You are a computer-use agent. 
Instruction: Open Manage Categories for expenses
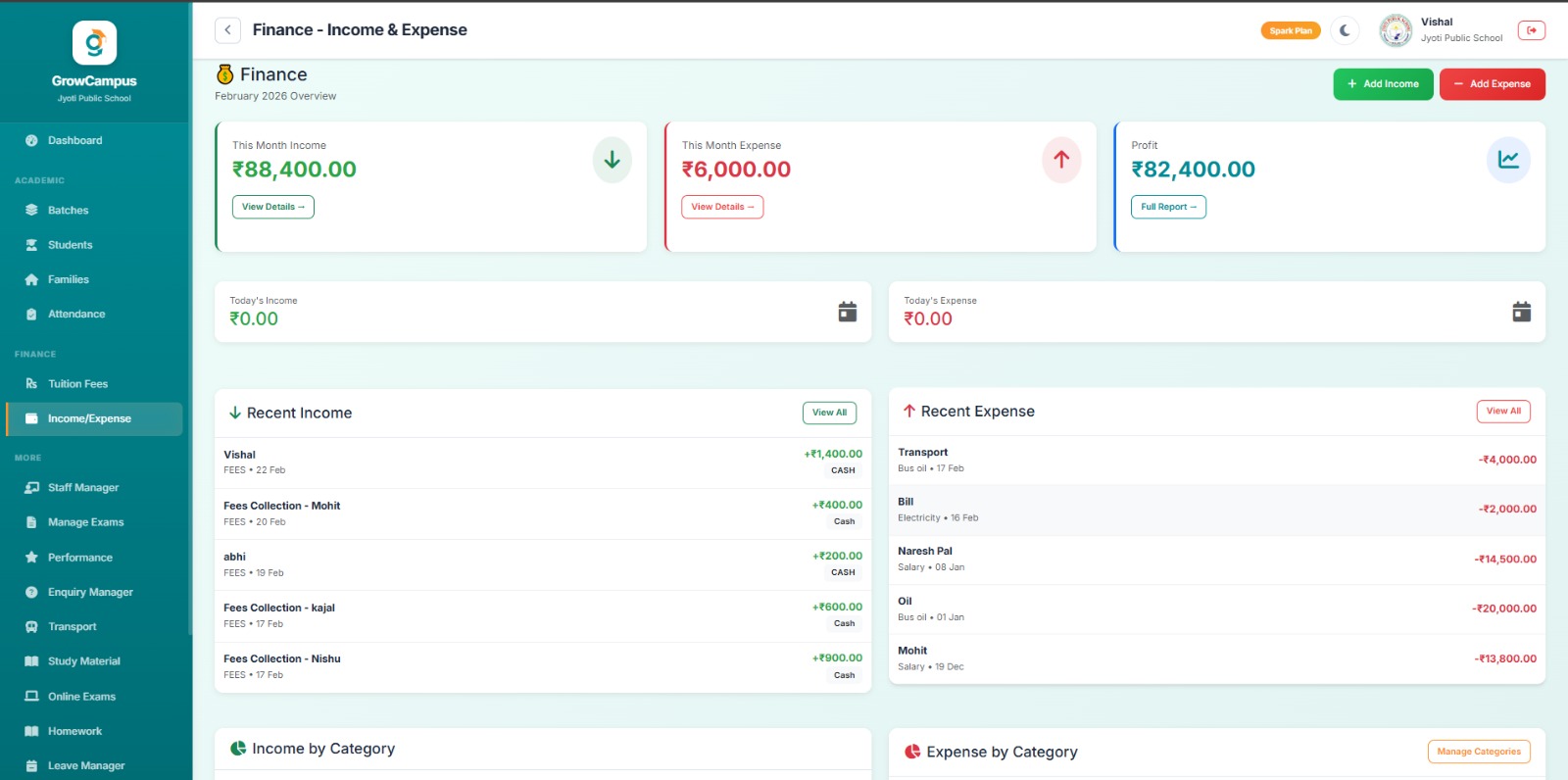(x=1478, y=752)
